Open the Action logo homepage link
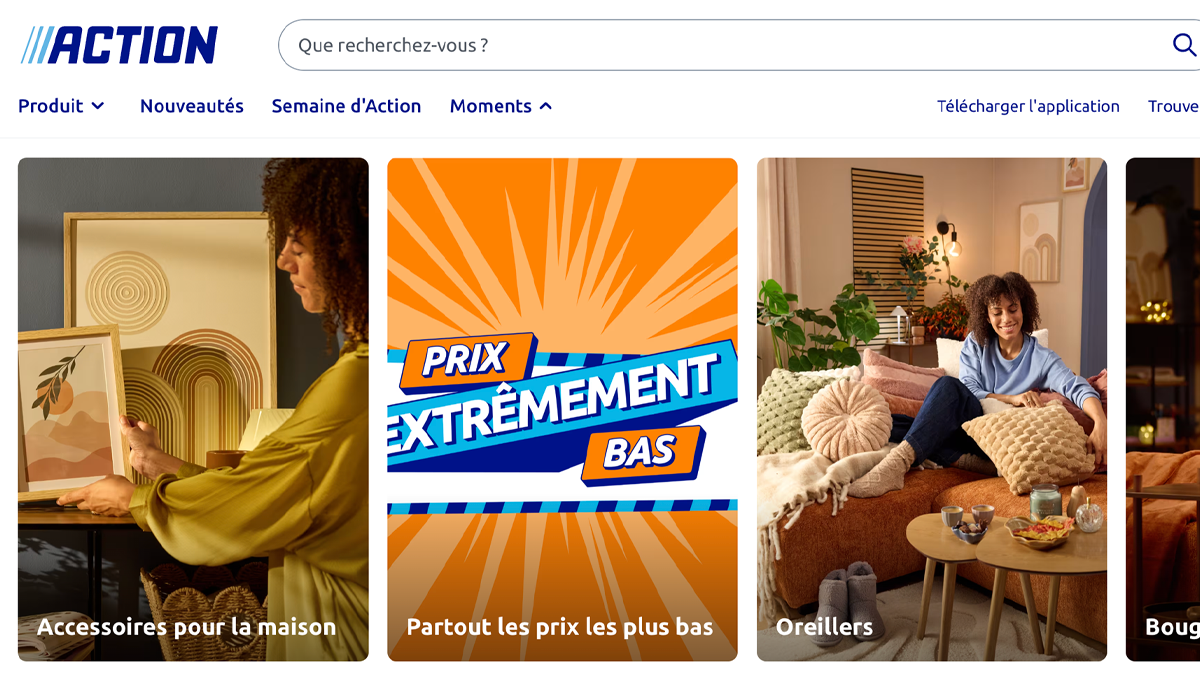Image resolution: width=1200 pixels, height=675 pixels. click(x=119, y=45)
